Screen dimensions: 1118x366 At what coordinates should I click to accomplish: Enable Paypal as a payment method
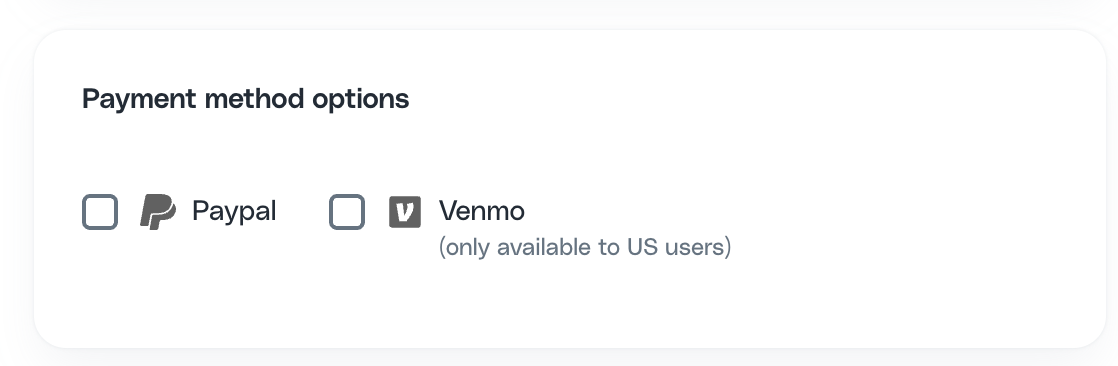pos(100,212)
